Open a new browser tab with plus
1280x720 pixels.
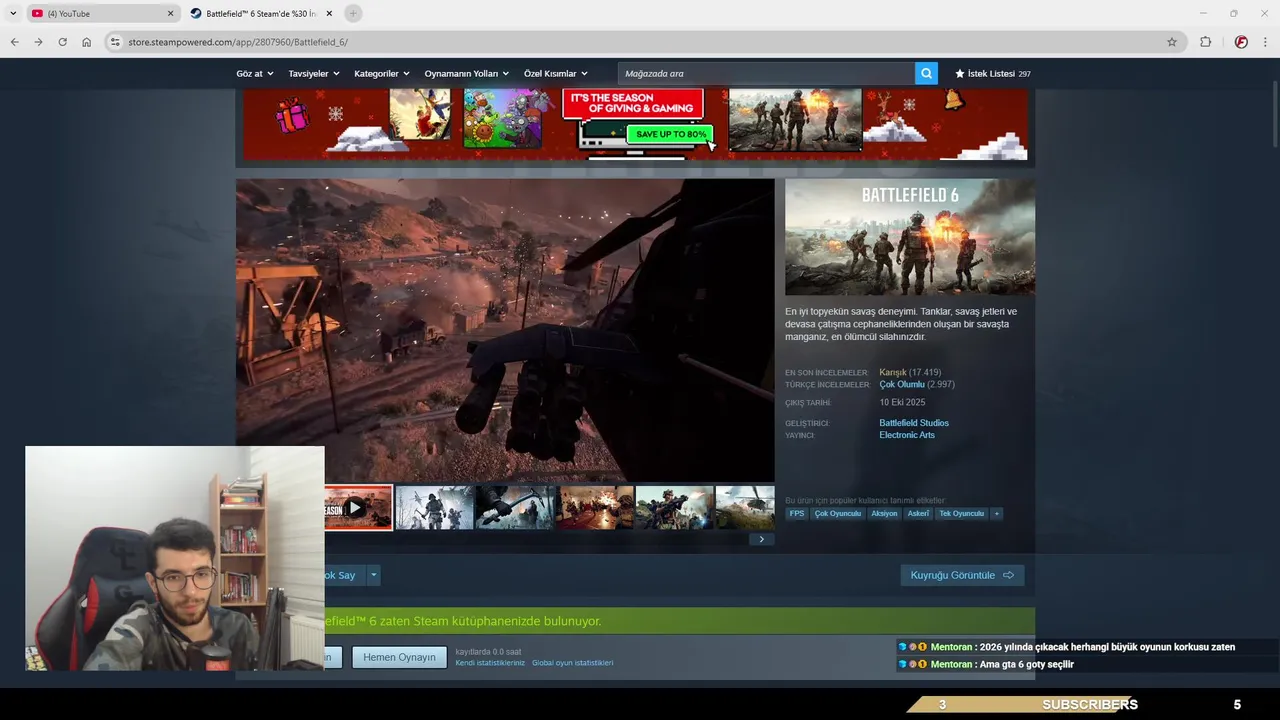353,13
